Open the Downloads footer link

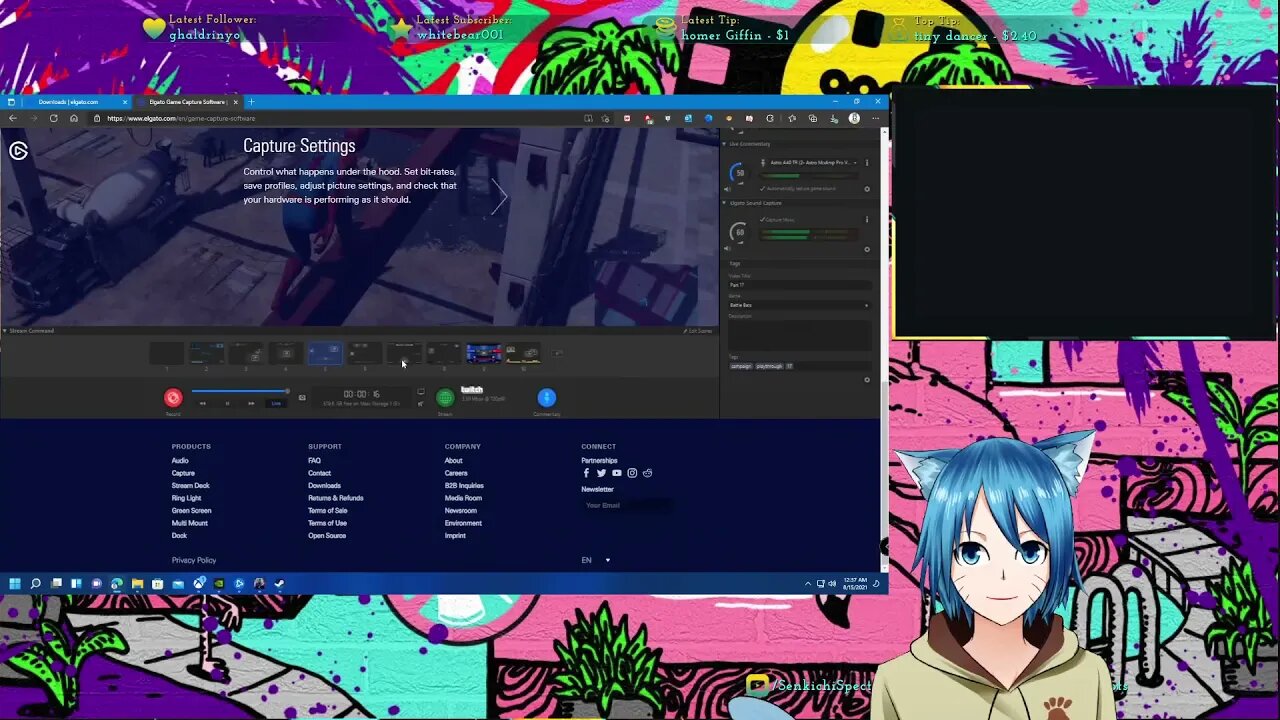tap(324, 486)
